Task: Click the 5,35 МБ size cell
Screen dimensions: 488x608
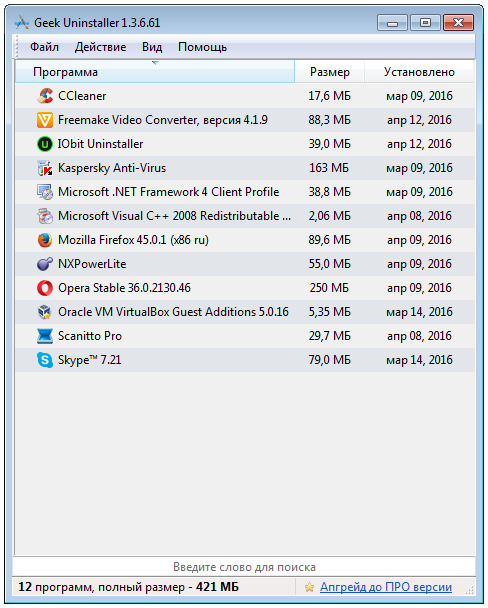Action: tap(329, 312)
